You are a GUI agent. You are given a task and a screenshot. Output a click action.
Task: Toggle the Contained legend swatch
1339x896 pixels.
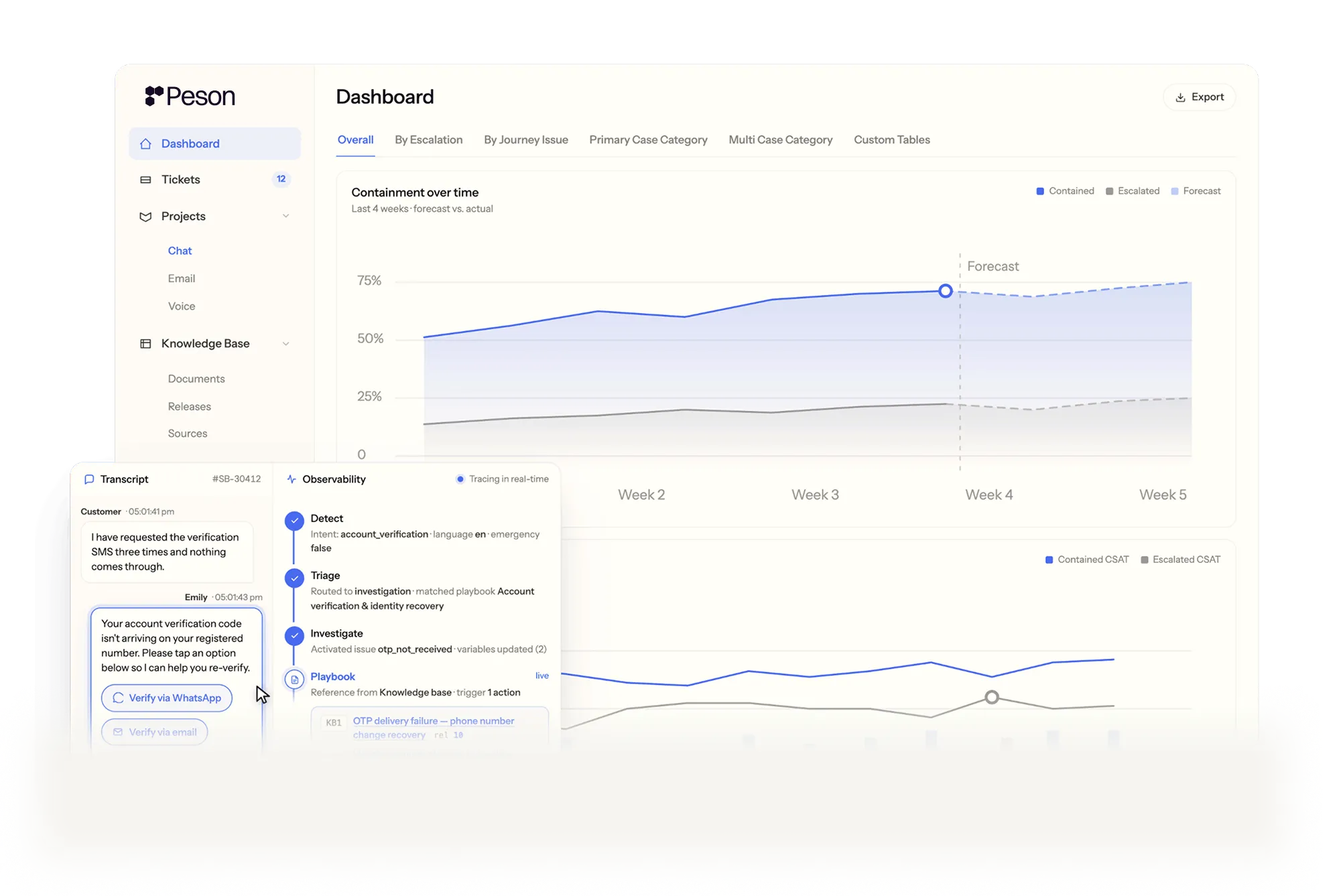pyautogui.click(x=1040, y=191)
